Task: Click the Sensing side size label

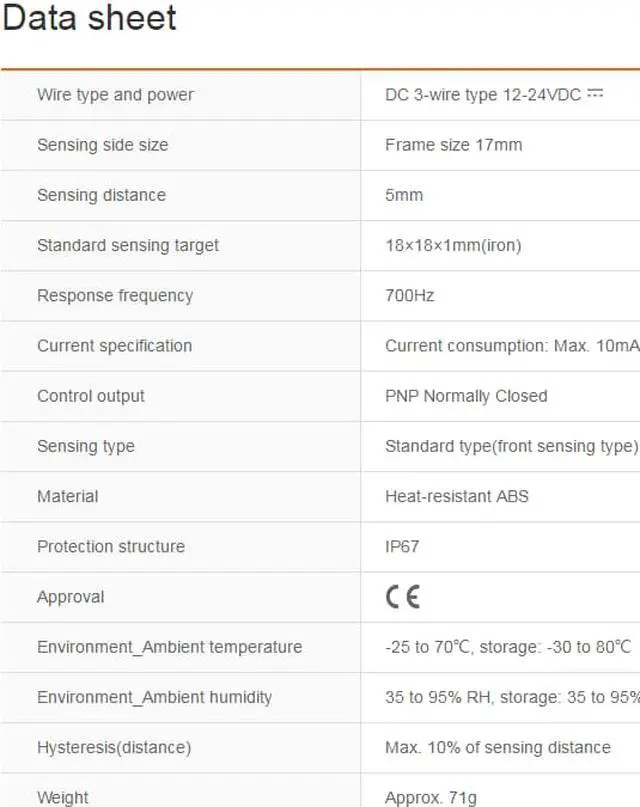Action: (102, 145)
